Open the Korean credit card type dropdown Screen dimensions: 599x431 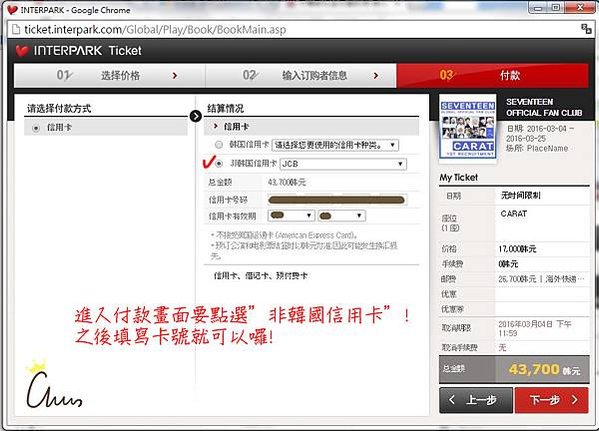coord(335,145)
